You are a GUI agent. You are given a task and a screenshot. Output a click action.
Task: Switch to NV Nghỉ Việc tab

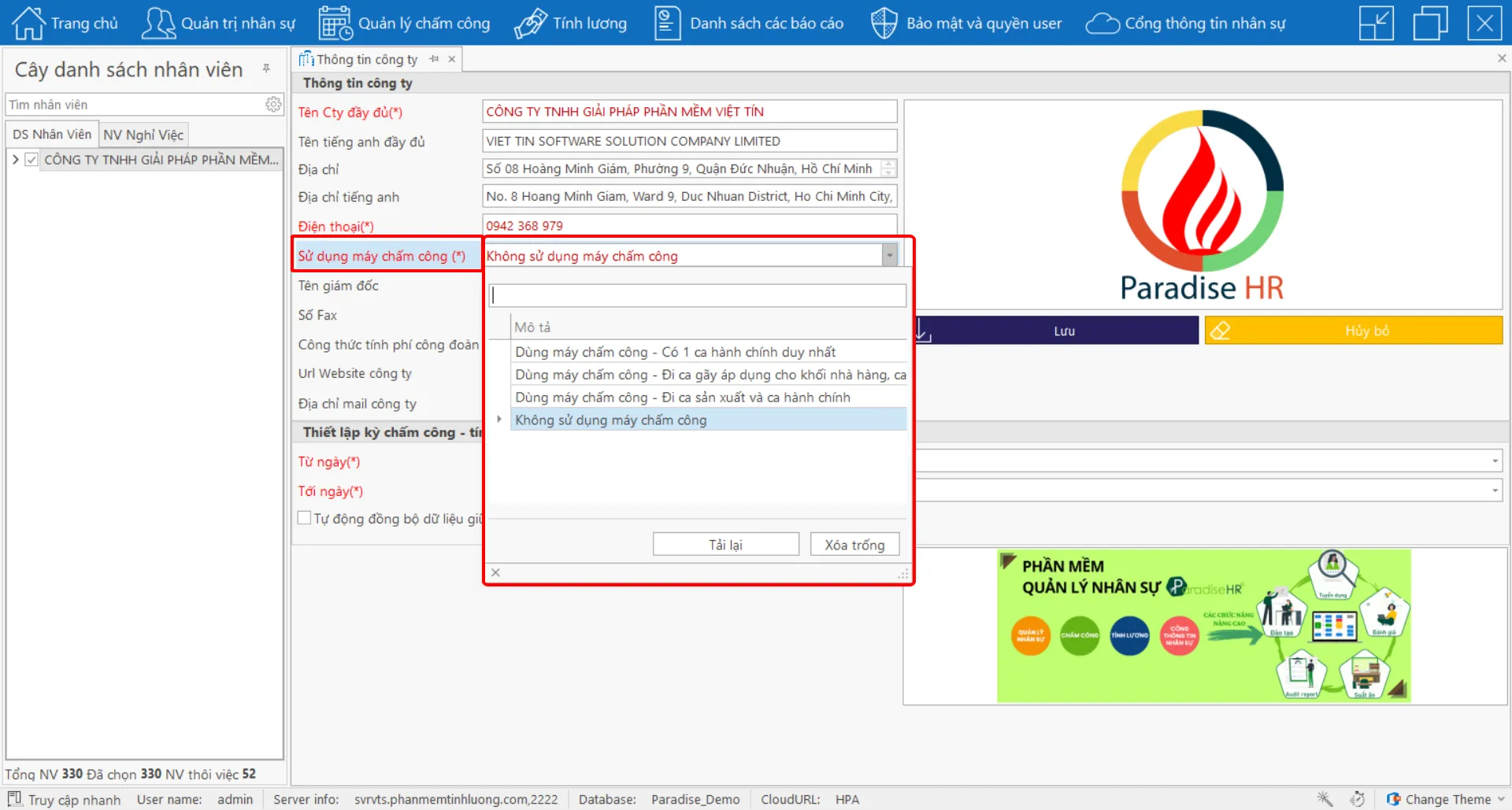pyautogui.click(x=143, y=135)
